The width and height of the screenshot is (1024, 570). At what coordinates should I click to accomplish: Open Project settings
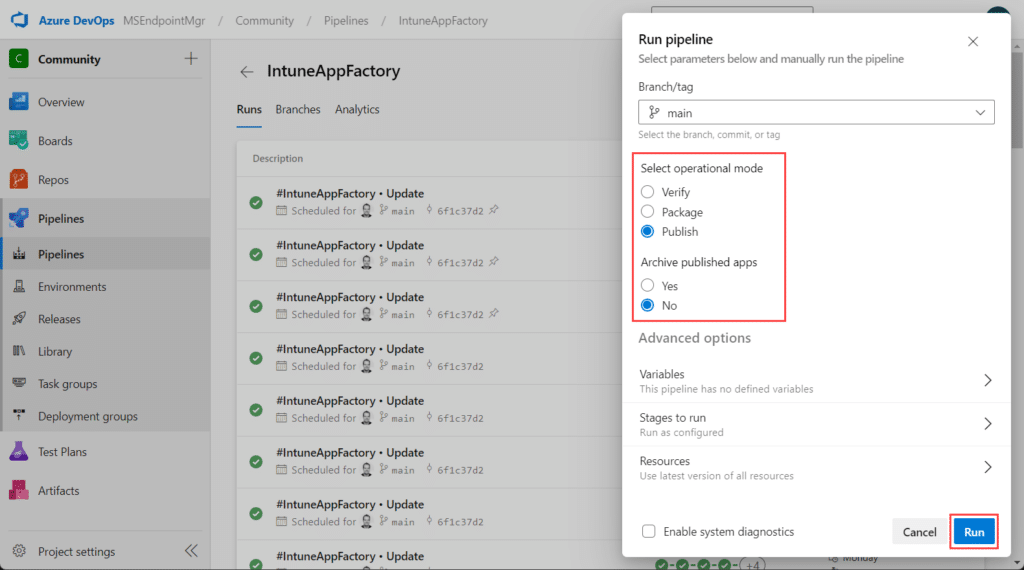(x=76, y=552)
